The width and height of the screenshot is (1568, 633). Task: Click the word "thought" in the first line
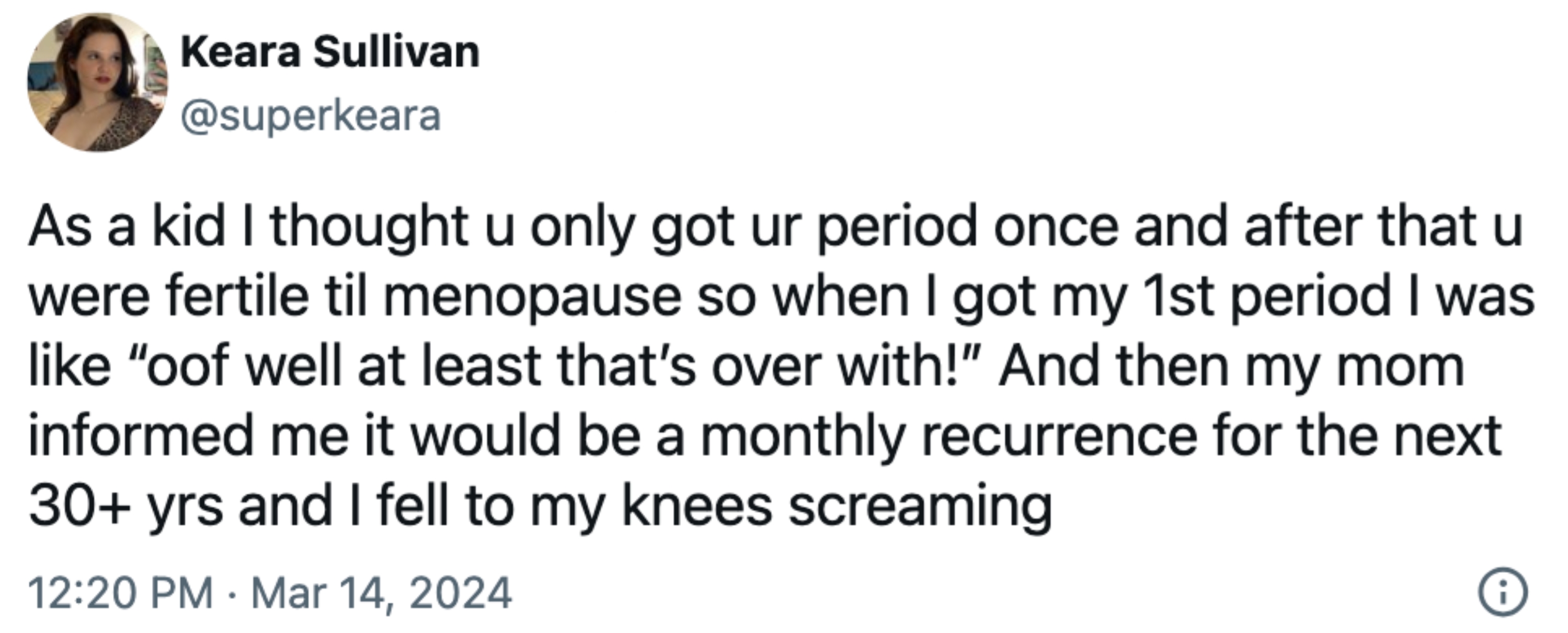[x=370, y=229]
